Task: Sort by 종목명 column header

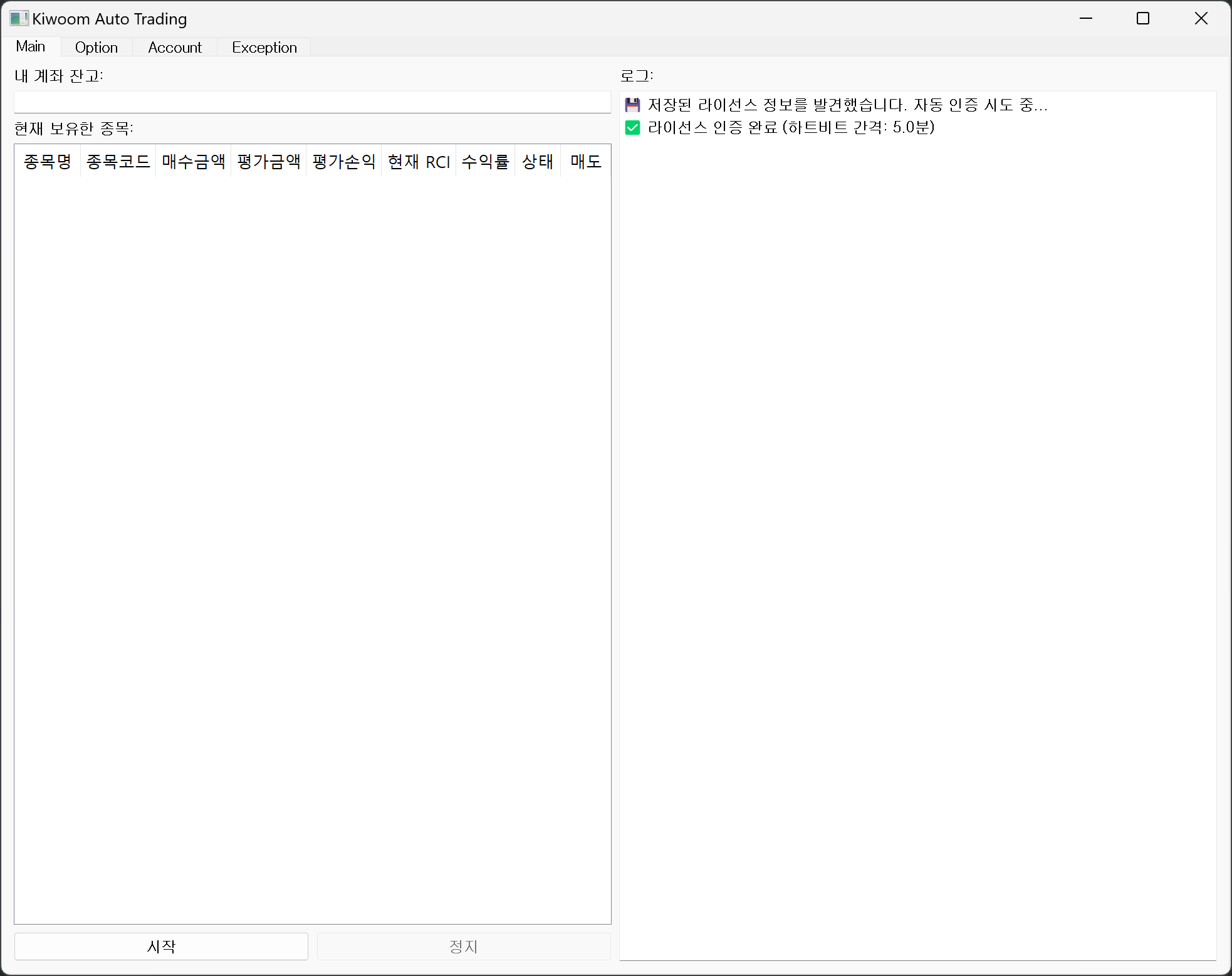Action: (x=48, y=162)
